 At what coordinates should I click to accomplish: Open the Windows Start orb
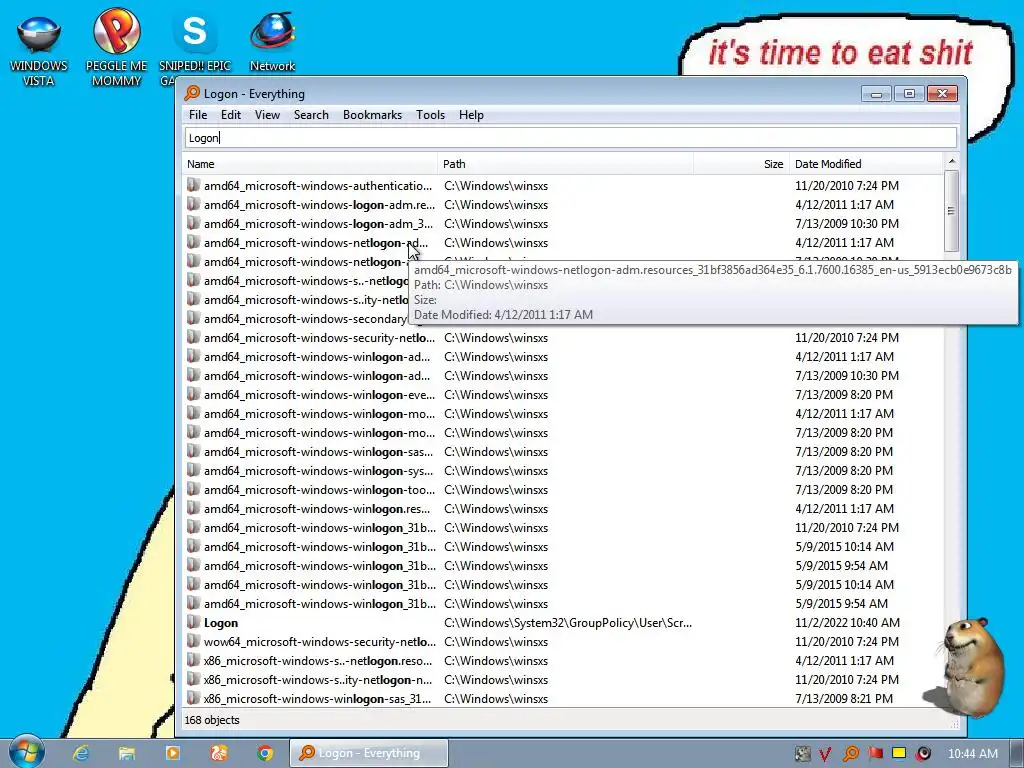point(26,752)
